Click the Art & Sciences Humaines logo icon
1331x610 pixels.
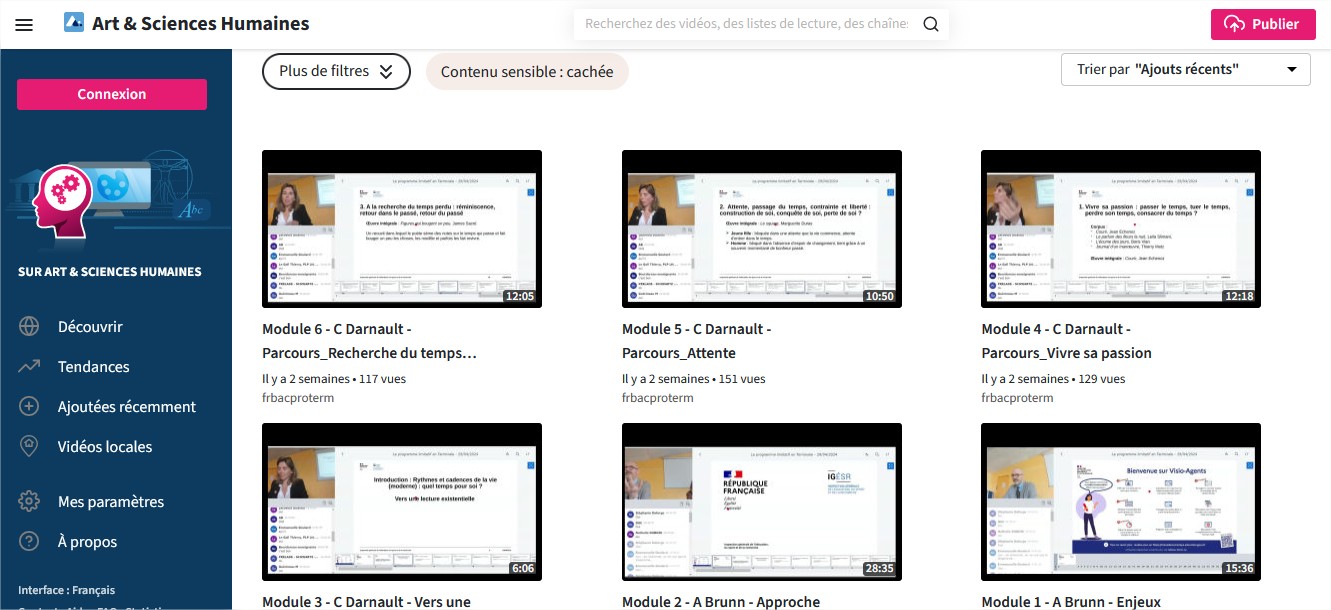click(x=74, y=23)
